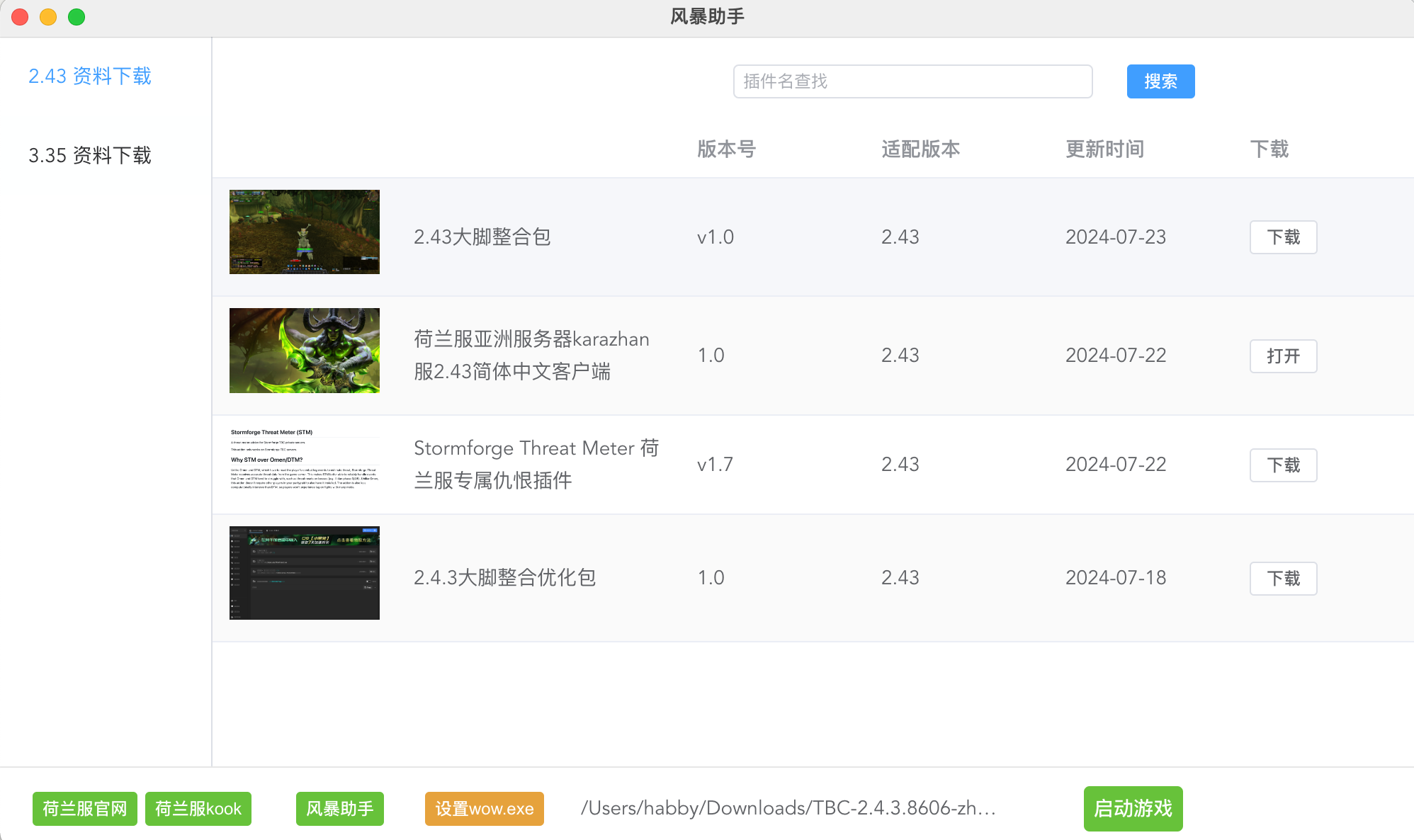This screenshot has height=840, width=1414.
Task: Click the 2024-07-18 update date
Action: 1116,577
